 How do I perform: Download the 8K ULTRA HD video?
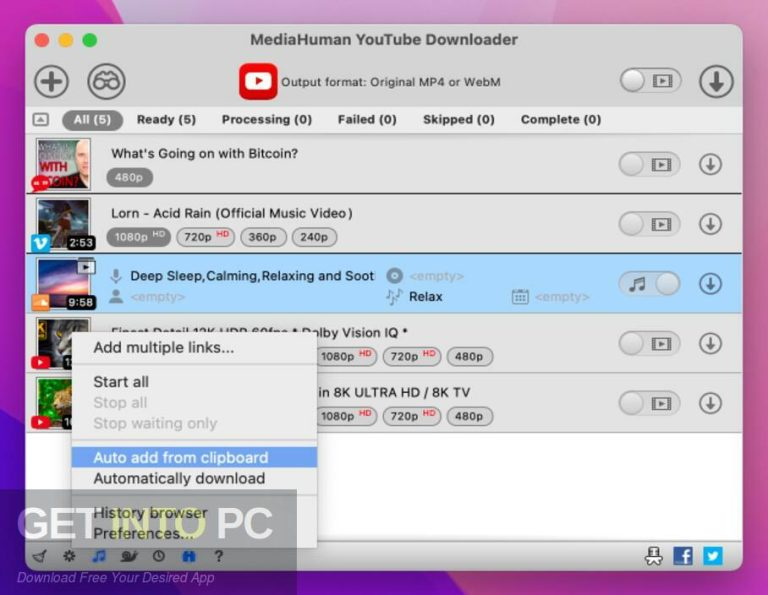pyautogui.click(x=710, y=404)
